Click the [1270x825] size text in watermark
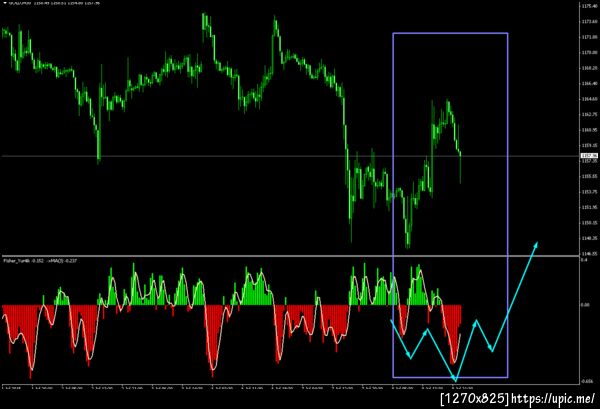600x409 pixels. click(x=474, y=399)
